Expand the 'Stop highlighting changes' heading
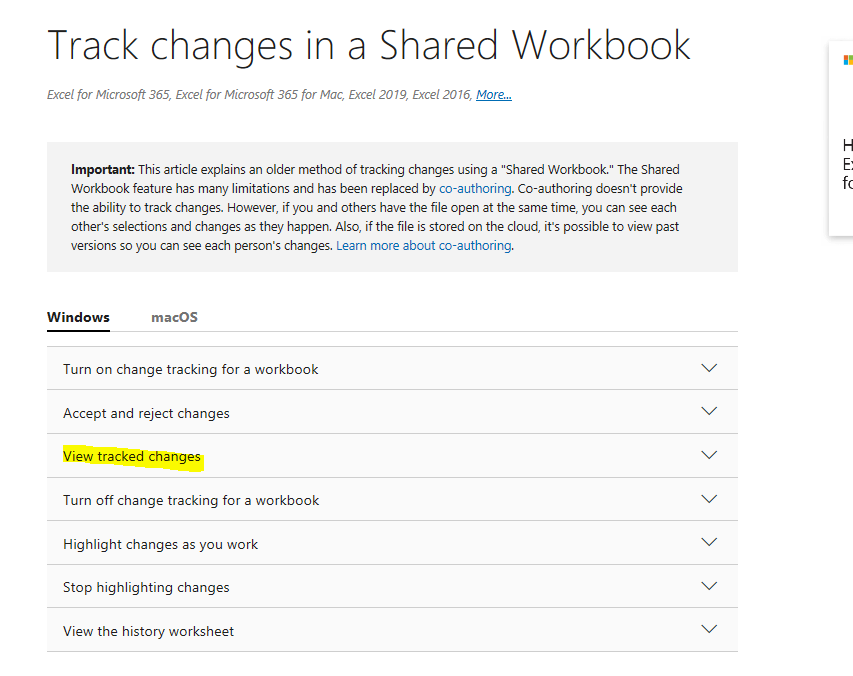 click(146, 587)
